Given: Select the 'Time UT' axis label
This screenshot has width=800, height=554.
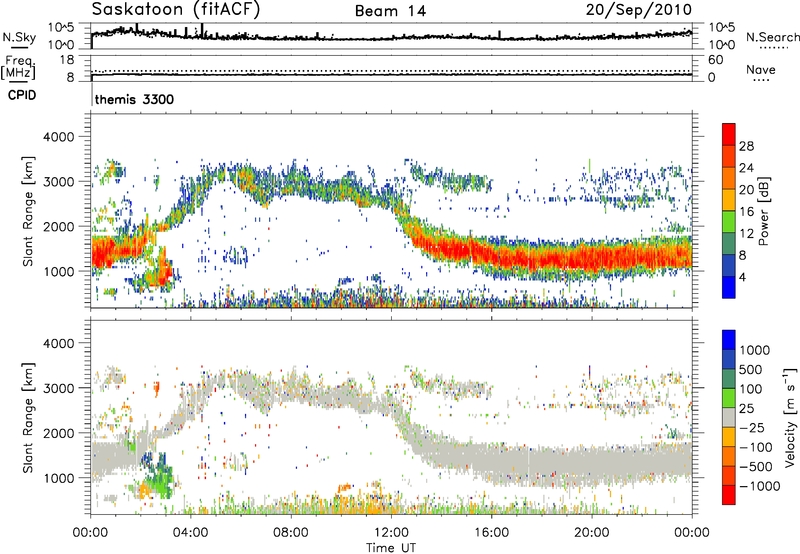Looking at the screenshot, I should [x=391, y=548].
